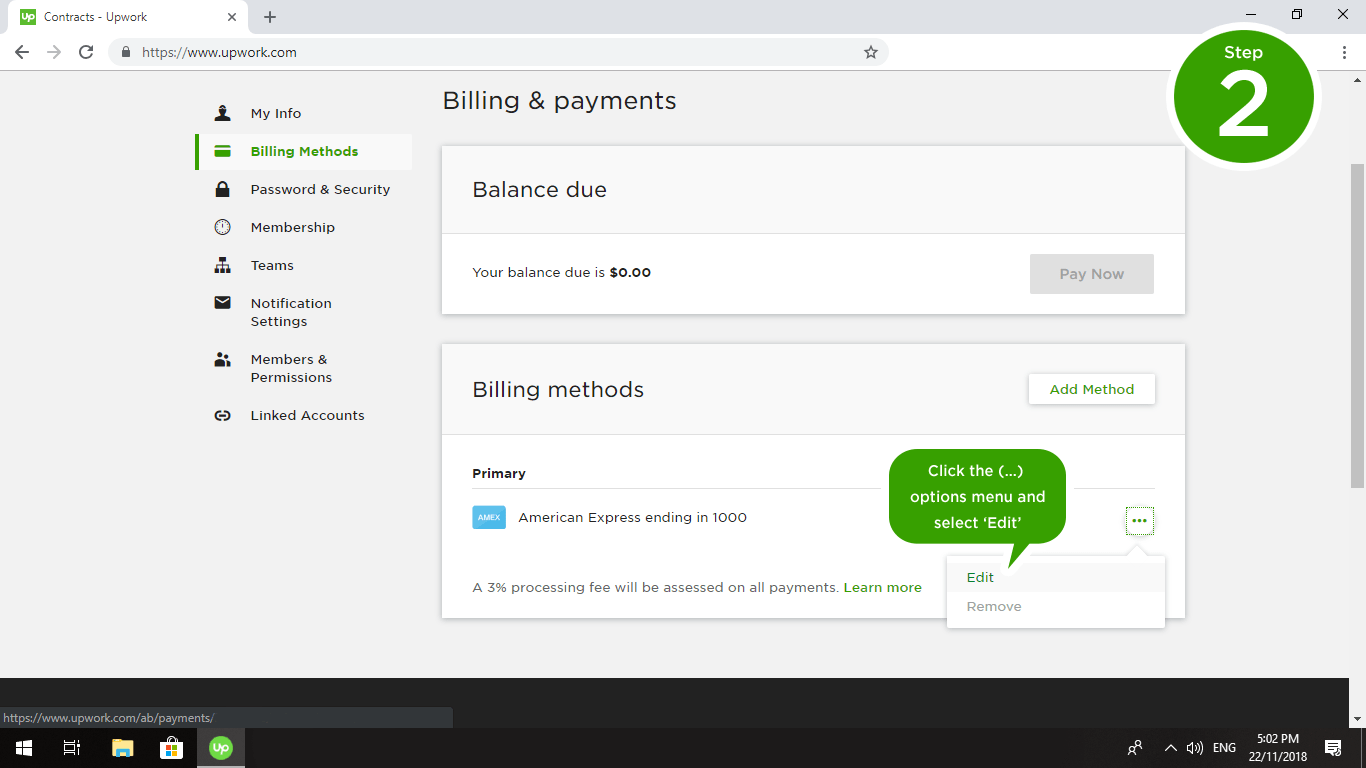Expand hidden icons in the system tray

pyautogui.click(x=1170, y=747)
